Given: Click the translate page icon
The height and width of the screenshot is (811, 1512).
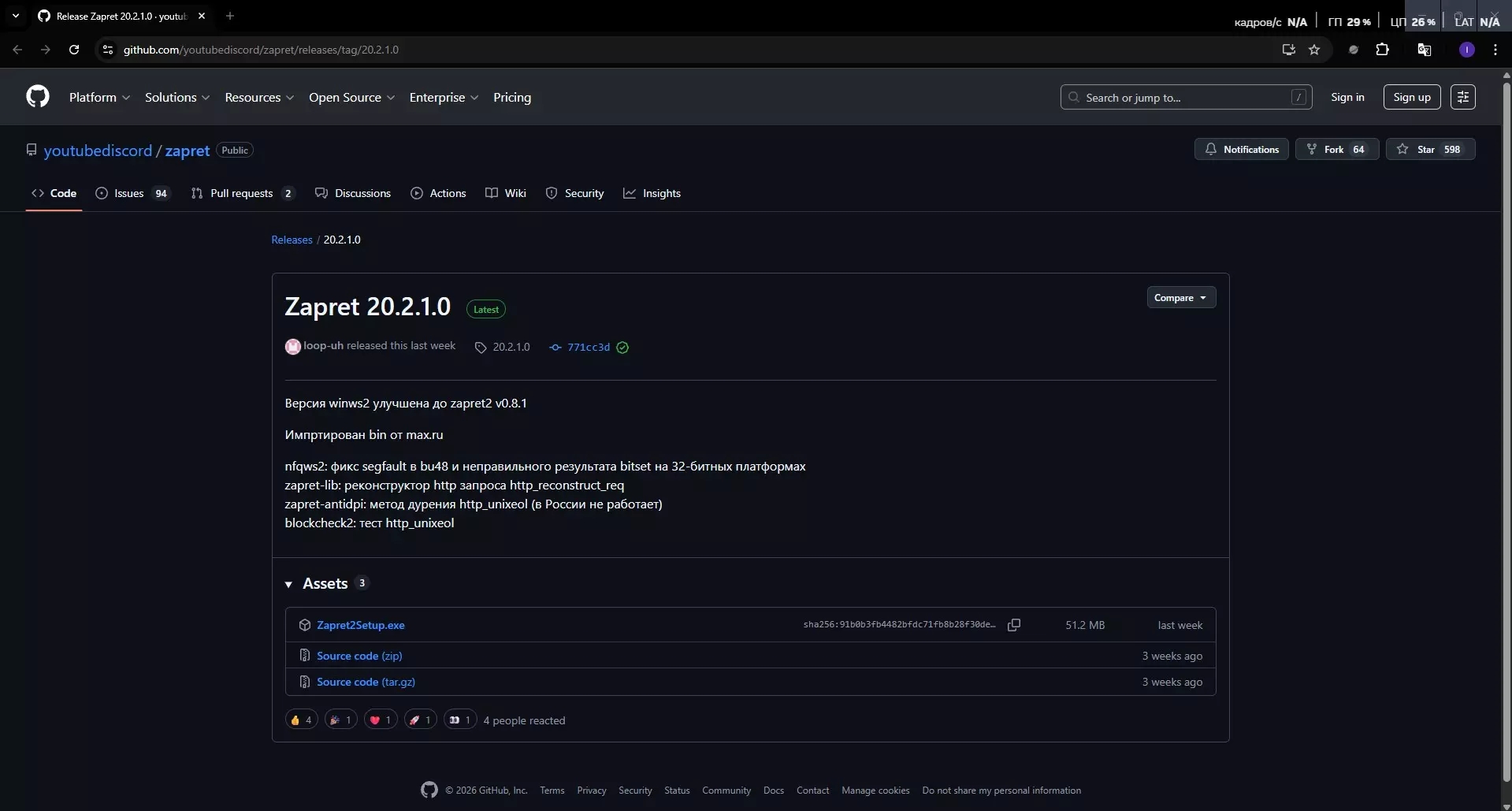Looking at the screenshot, I should pos(1424,50).
